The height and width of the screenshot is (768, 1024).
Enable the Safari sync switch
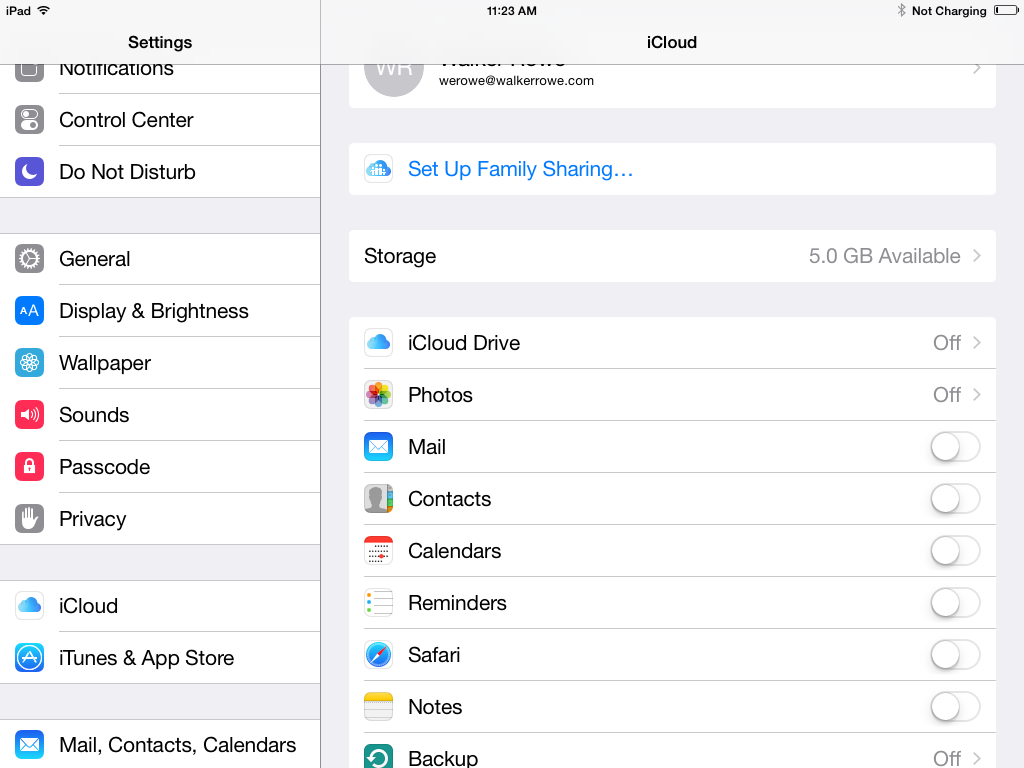[955, 654]
